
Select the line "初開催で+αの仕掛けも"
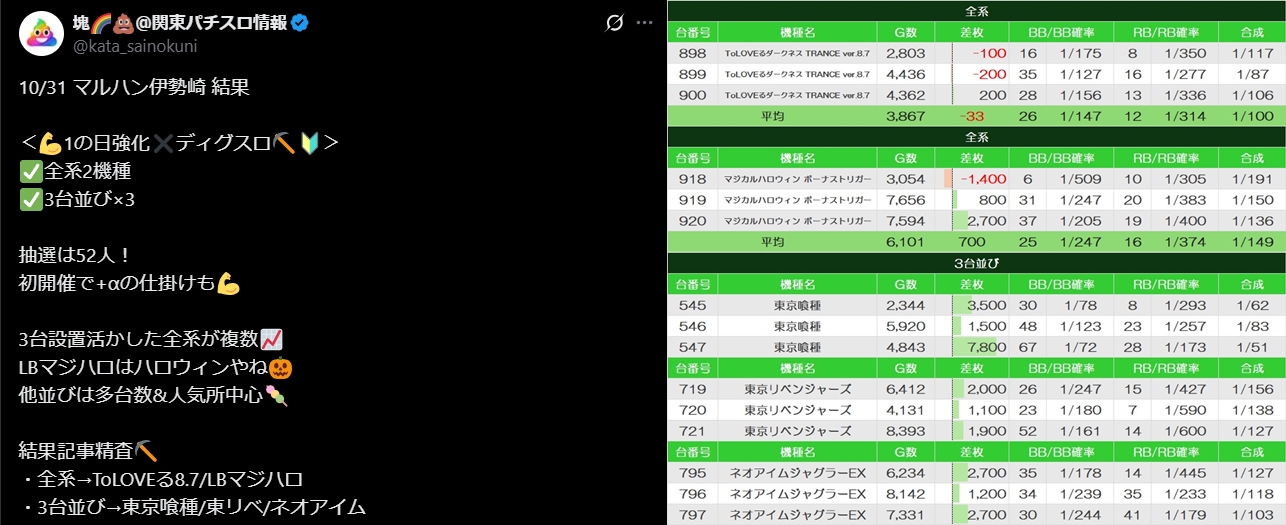click(x=130, y=283)
